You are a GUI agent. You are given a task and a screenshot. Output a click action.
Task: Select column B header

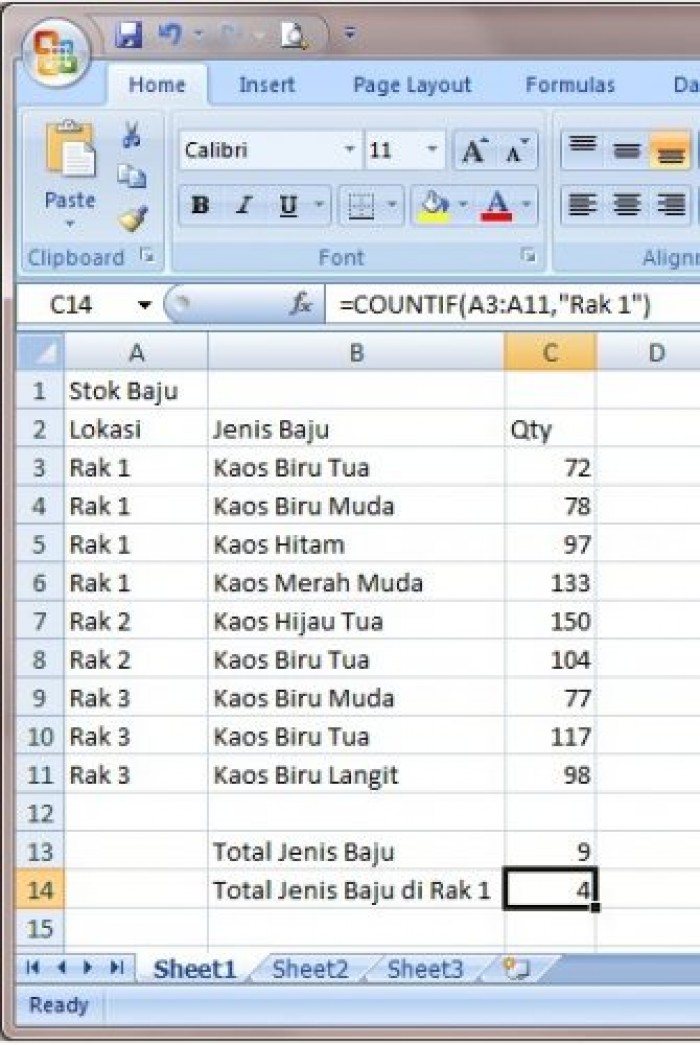click(x=356, y=352)
